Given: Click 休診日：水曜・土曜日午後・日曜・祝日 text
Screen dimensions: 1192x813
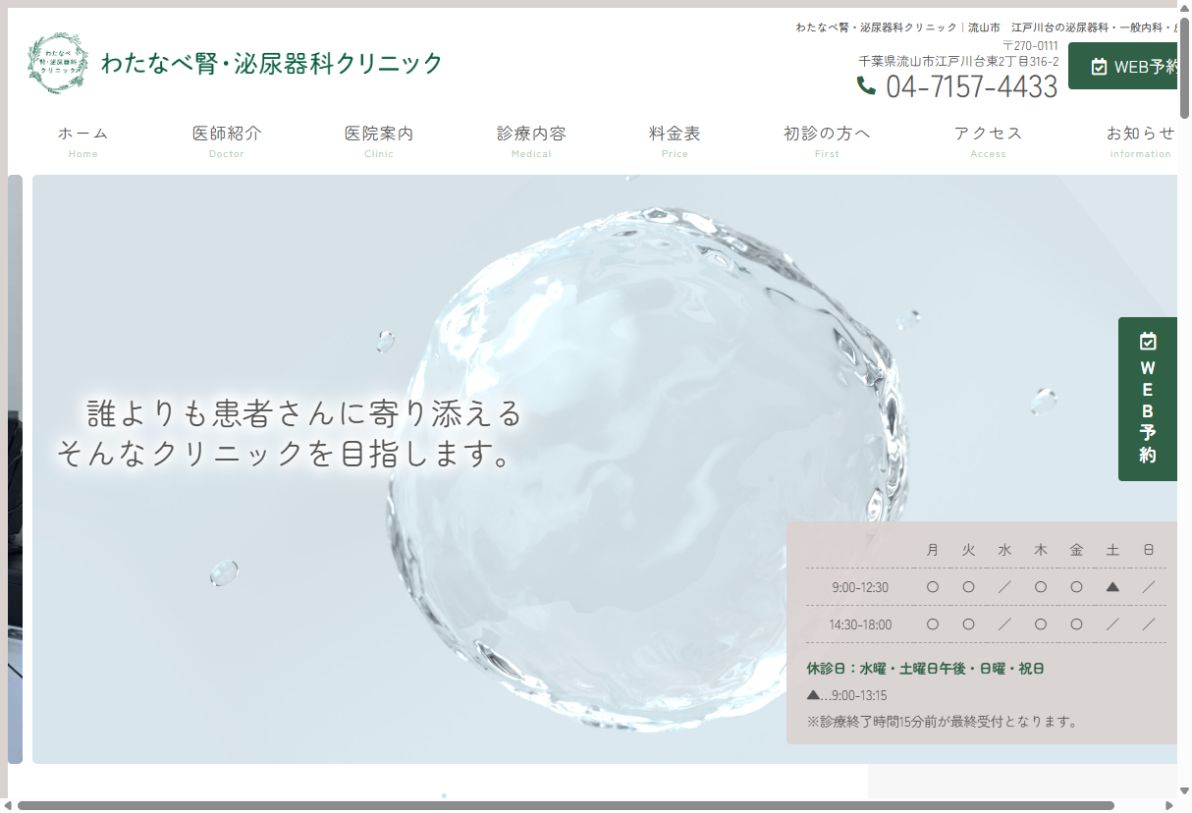Looking at the screenshot, I should 925,669.
